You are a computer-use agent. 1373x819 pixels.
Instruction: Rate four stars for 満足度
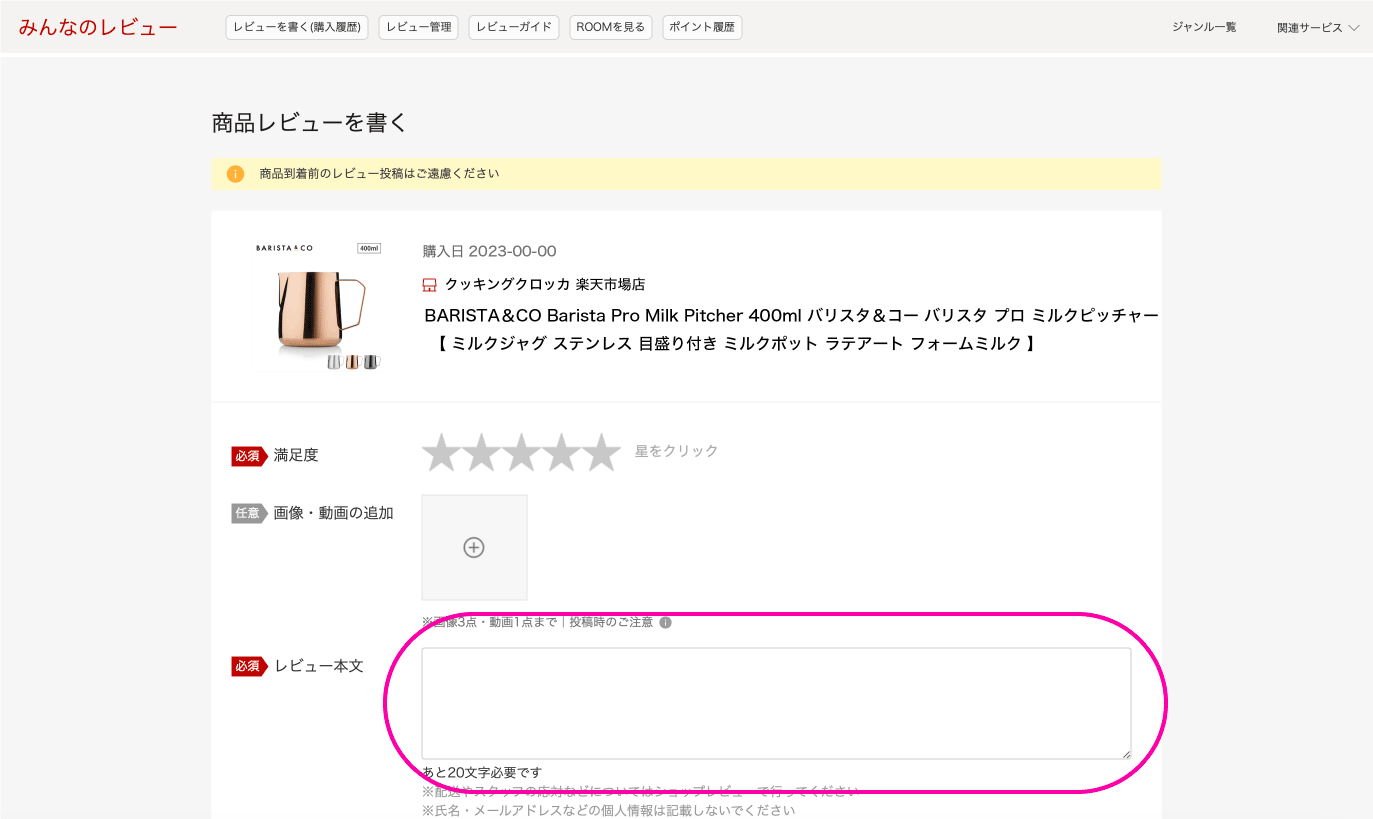pos(561,453)
